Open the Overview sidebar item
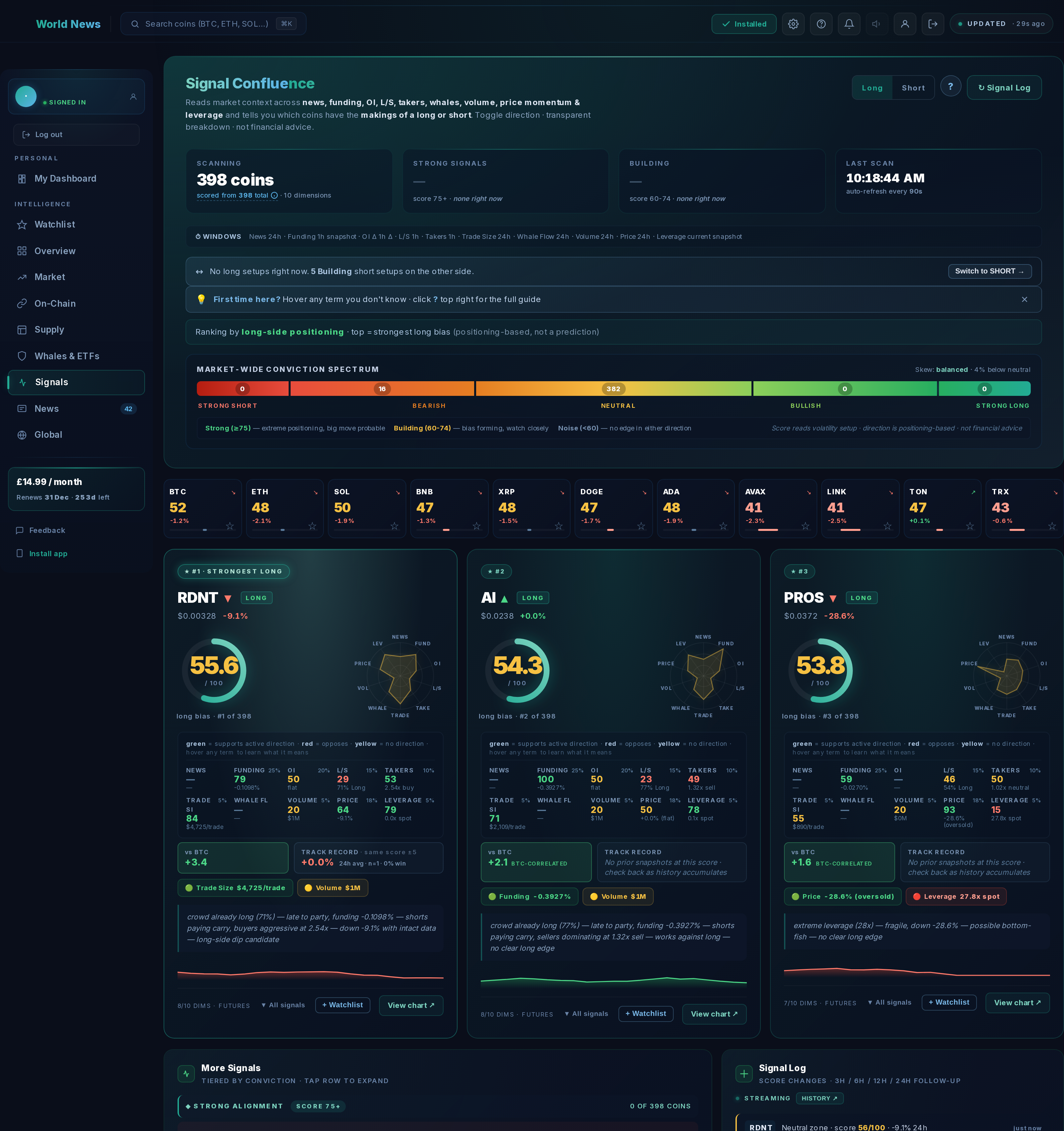 (x=76, y=251)
